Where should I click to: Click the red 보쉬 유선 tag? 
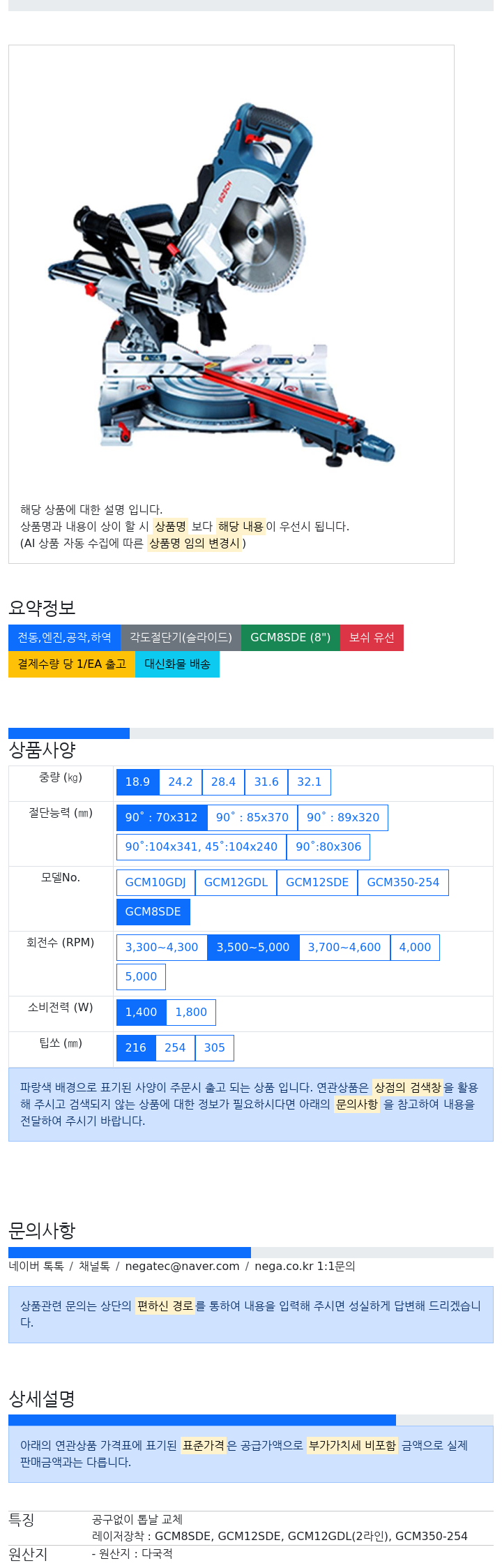click(372, 638)
